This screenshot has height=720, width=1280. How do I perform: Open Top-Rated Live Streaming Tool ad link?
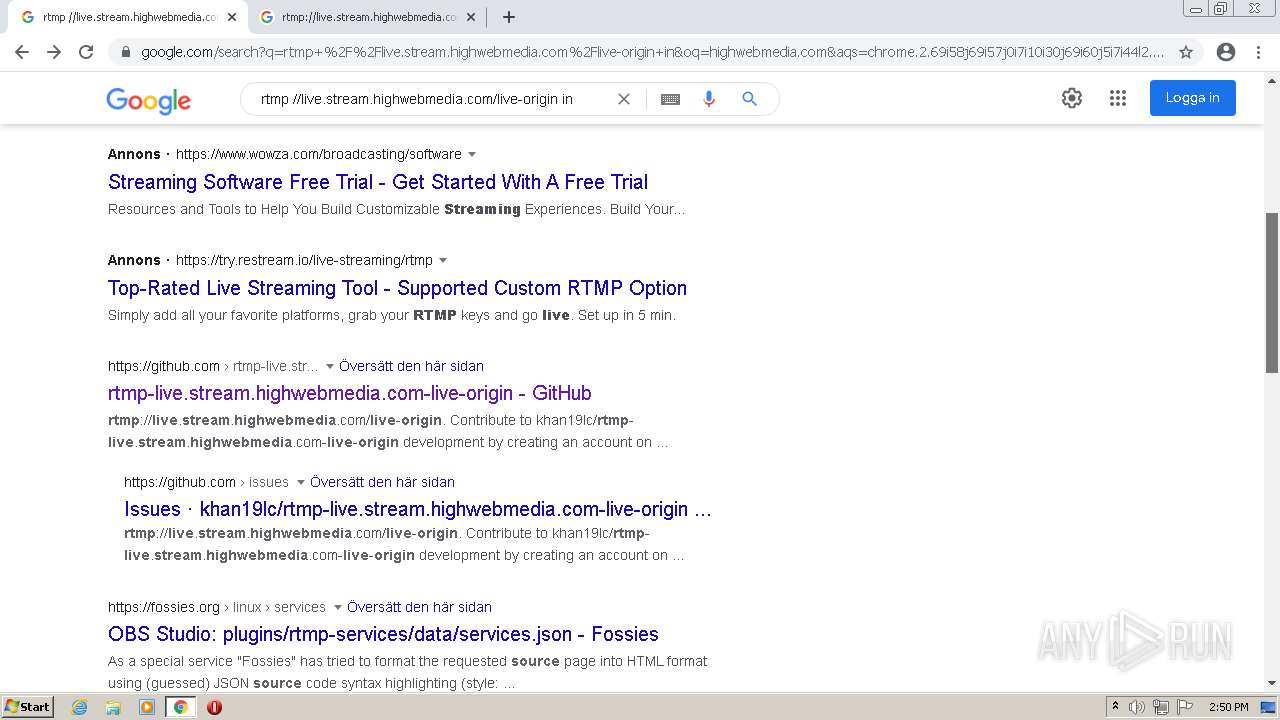[397, 288]
